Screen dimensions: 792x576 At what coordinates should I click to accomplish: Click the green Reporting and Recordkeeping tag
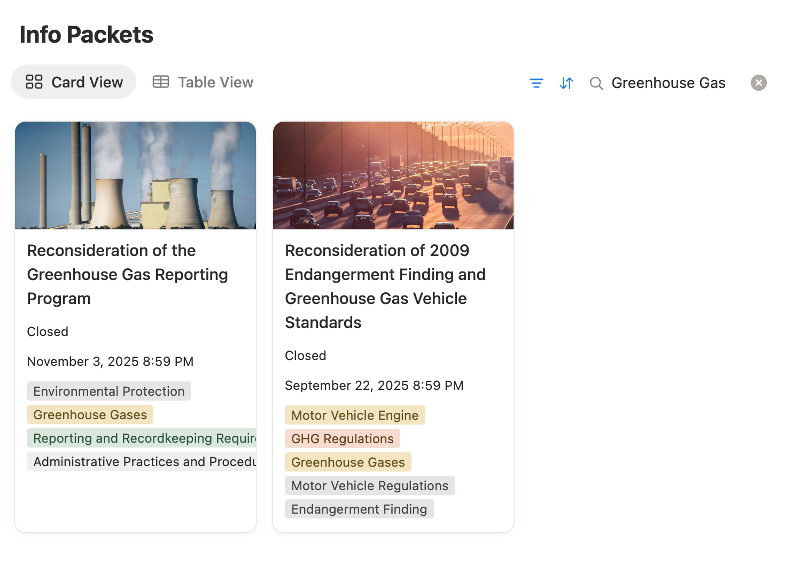[x=142, y=438]
